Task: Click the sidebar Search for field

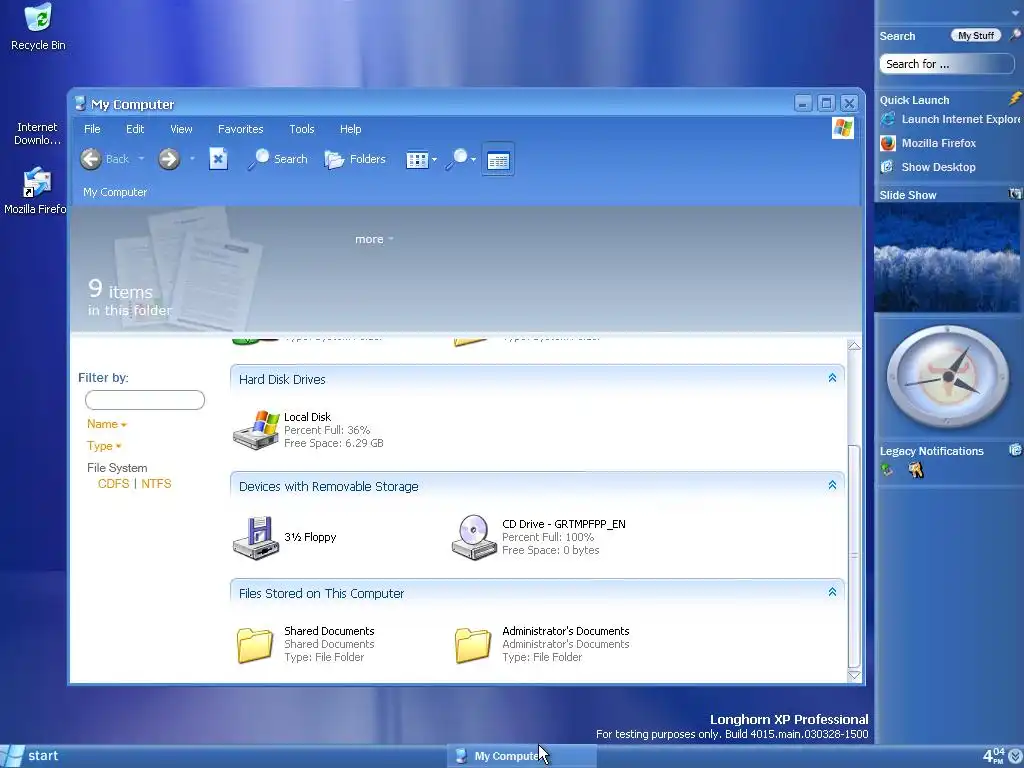Action: click(947, 64)
